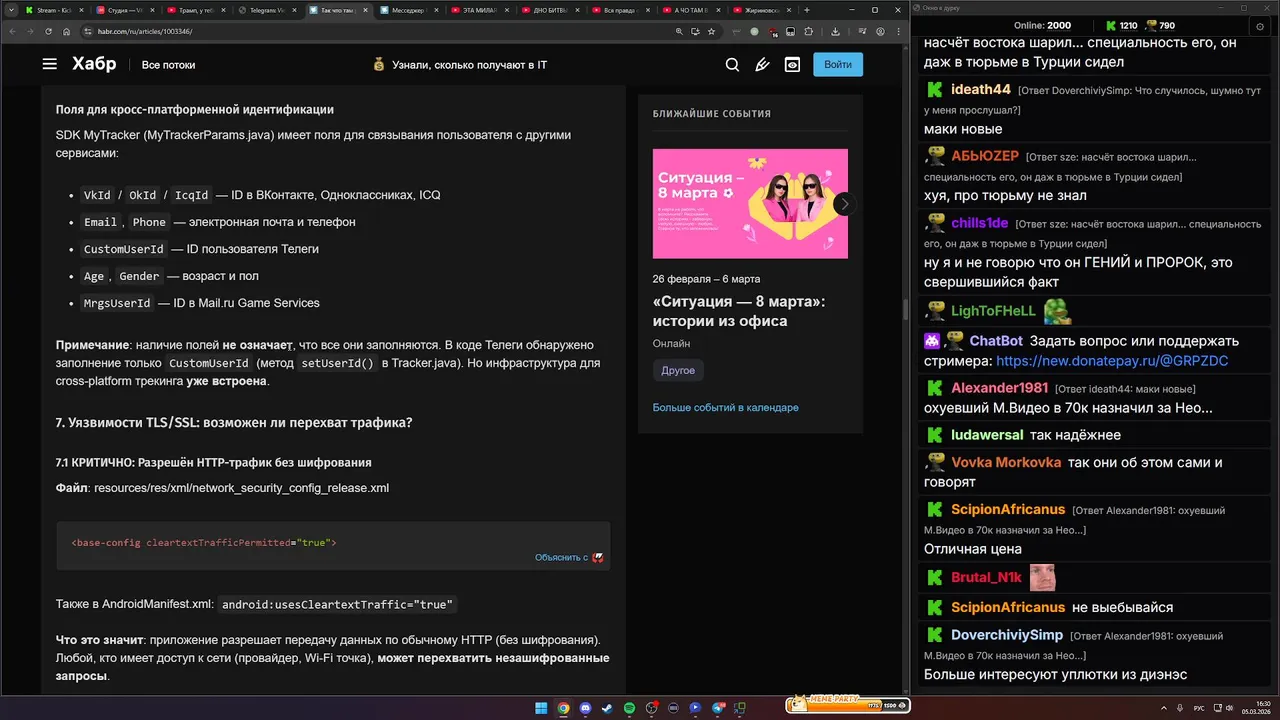Click the money bag salary icon
This screenshot has width=1280, height=720.
coord(379,65)
